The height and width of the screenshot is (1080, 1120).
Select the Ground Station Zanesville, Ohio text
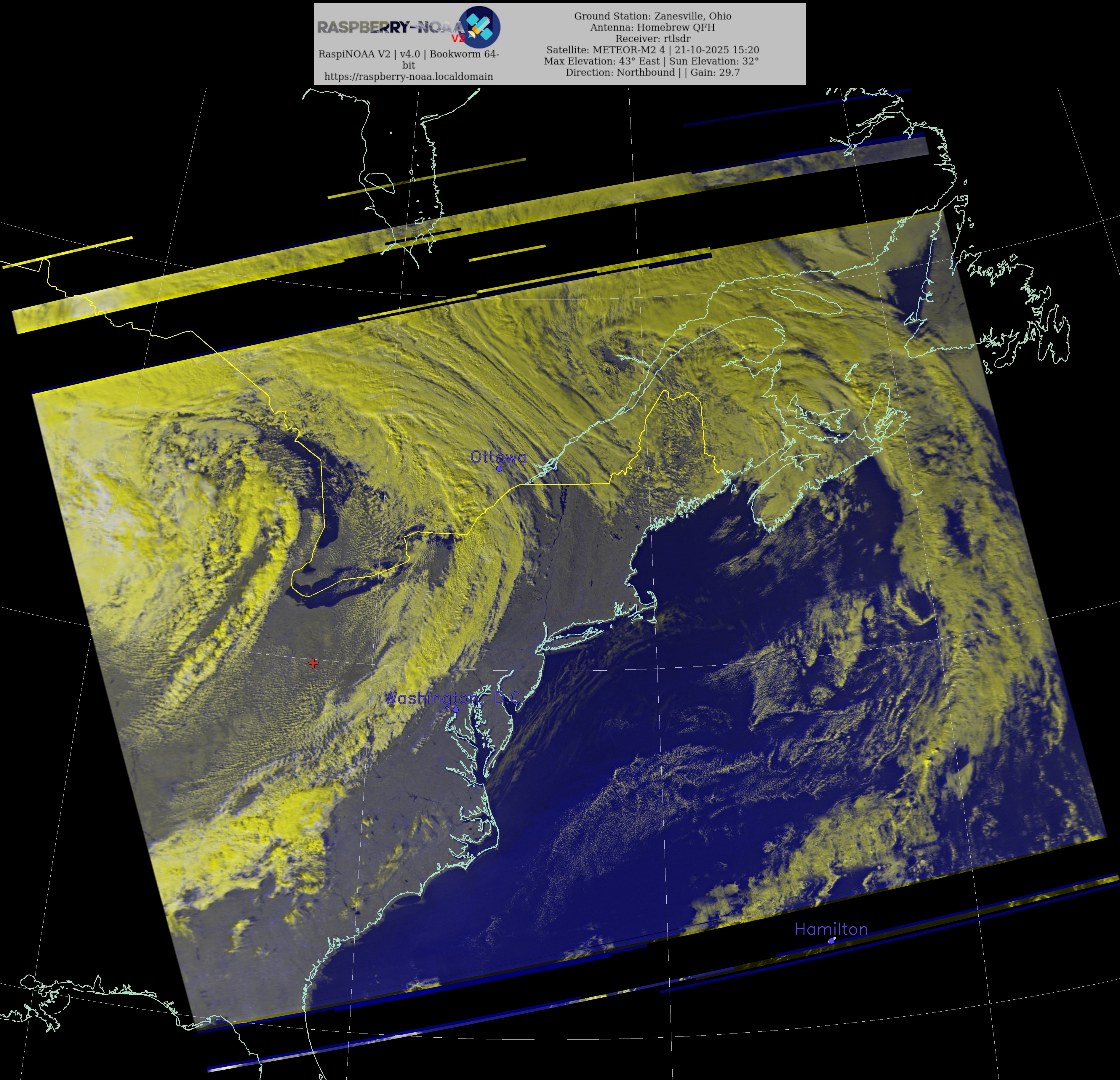(x=652, y=16)
